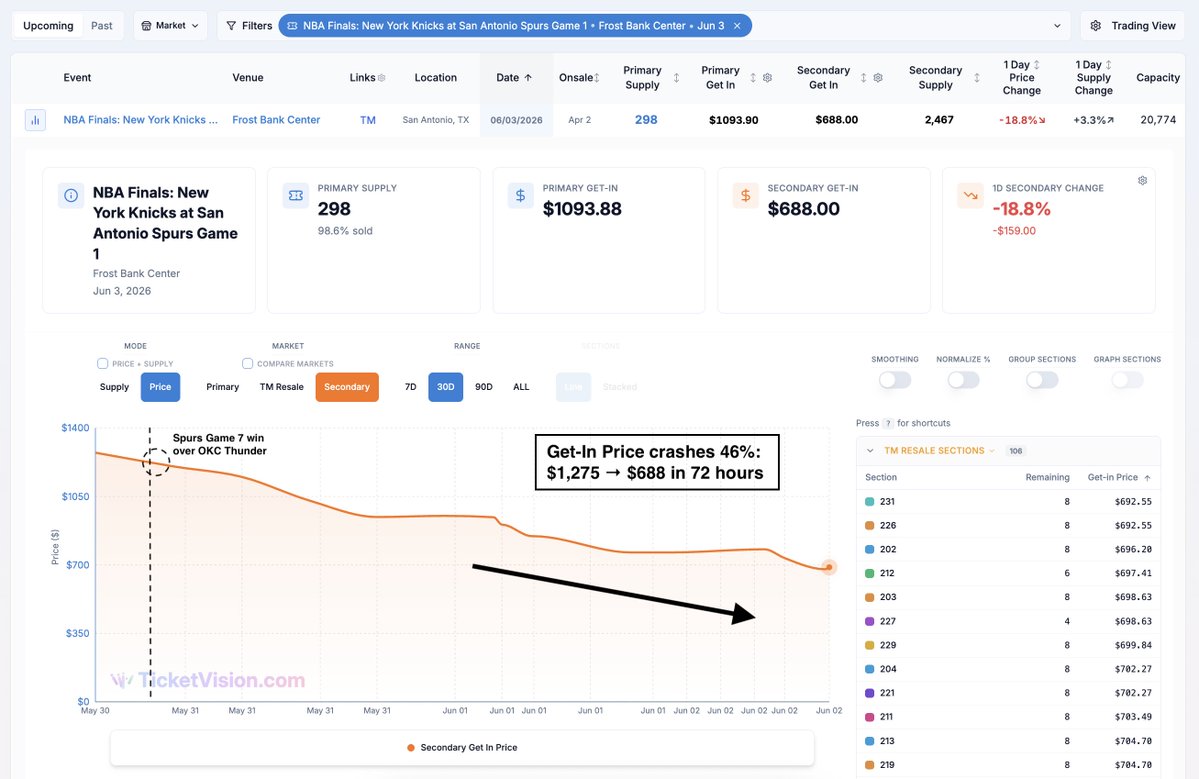1199x779 pixels.
Task: Click the Links column settings icon
Action: point(382,78)
